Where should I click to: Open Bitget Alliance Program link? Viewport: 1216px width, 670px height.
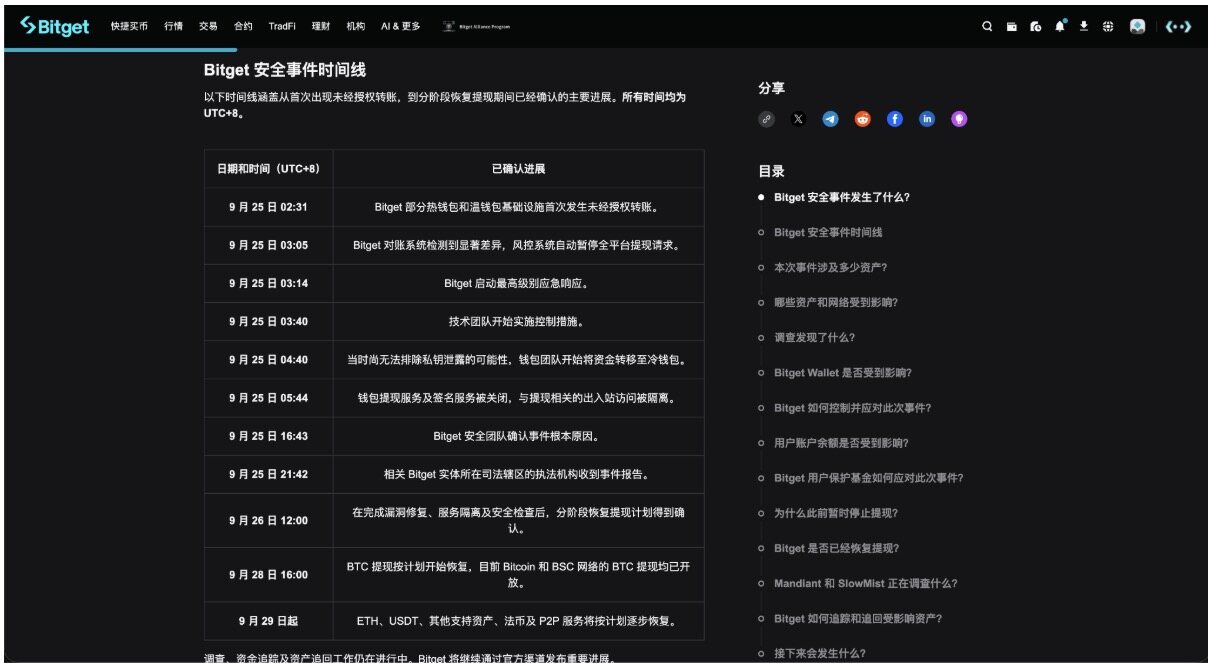(x=477, y=27)
